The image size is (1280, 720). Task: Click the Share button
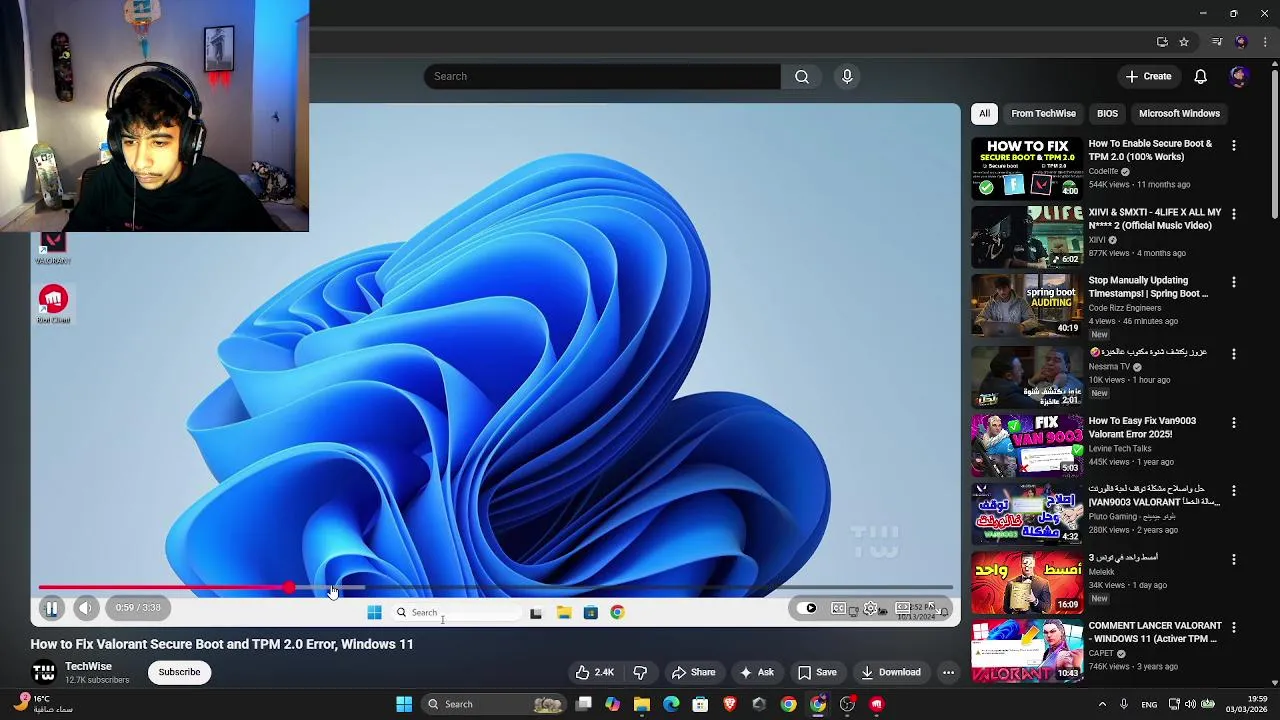(693, 672)
